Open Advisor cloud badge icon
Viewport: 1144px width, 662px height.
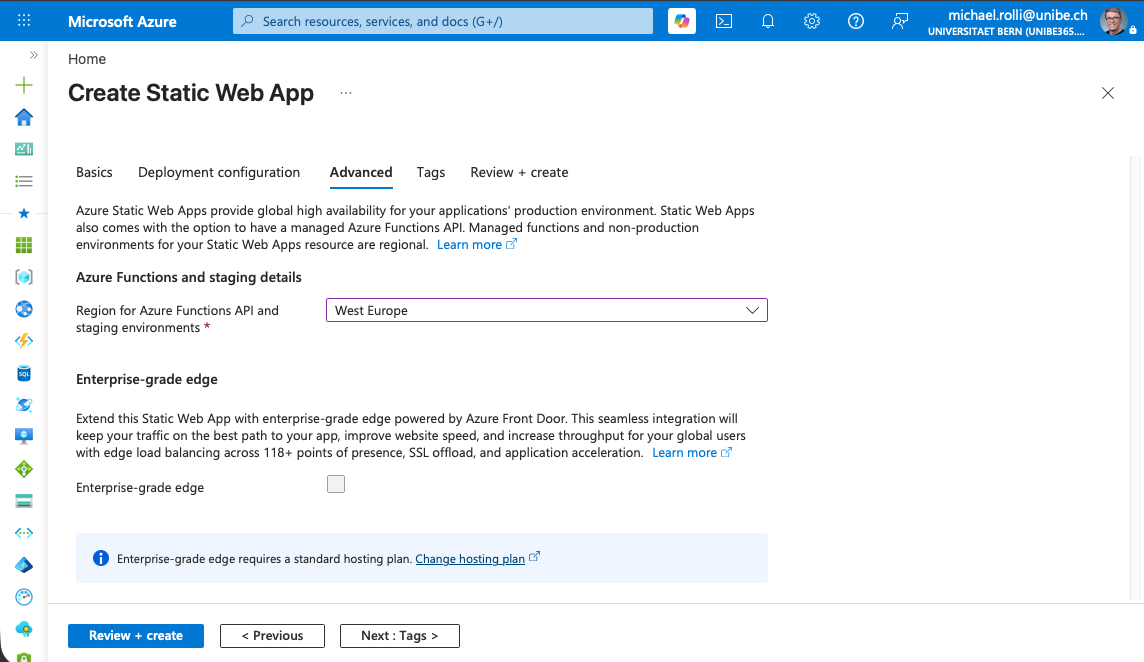click(24, 629)
